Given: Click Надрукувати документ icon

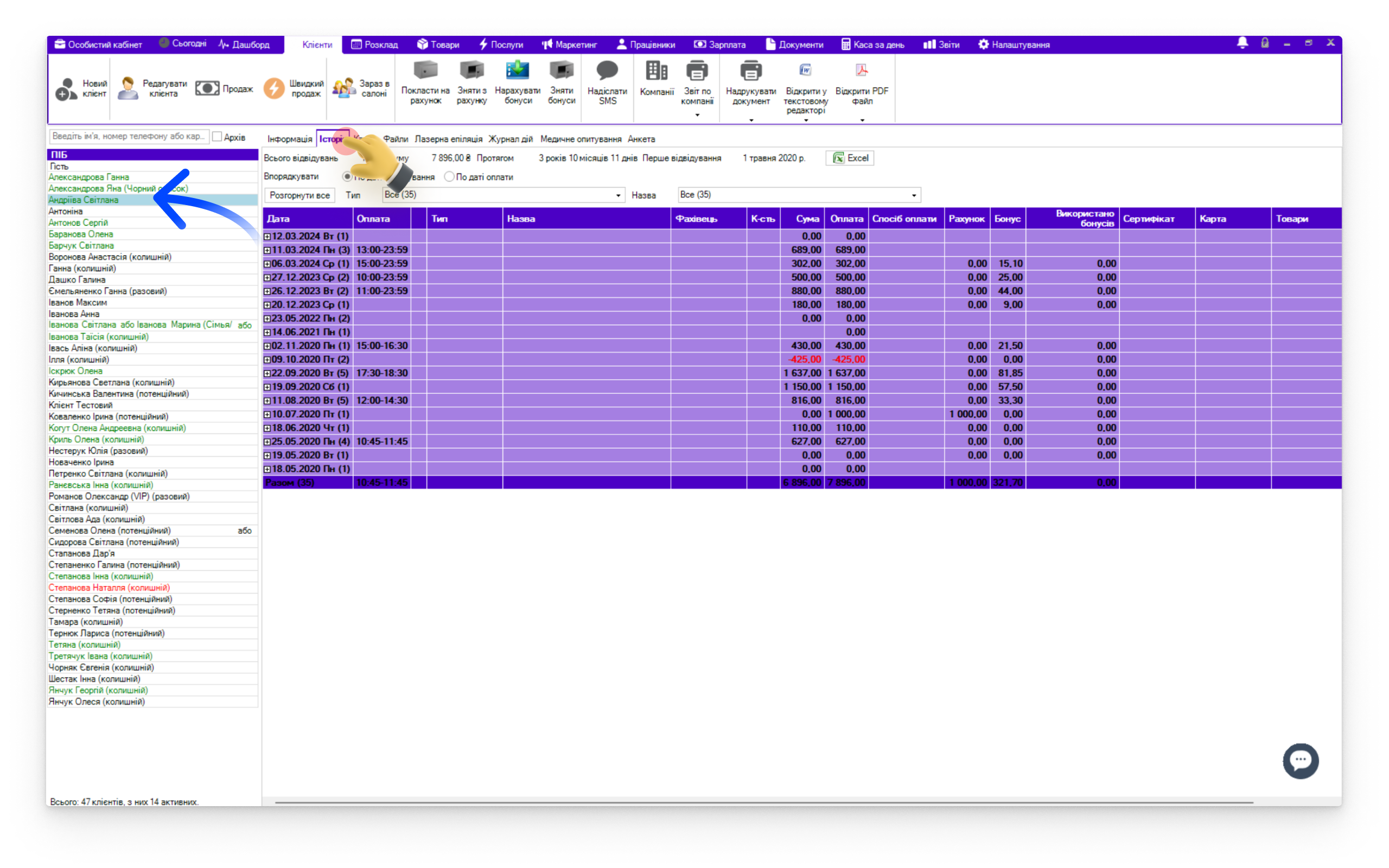Looking at the screenshot, I should (751, 71).
